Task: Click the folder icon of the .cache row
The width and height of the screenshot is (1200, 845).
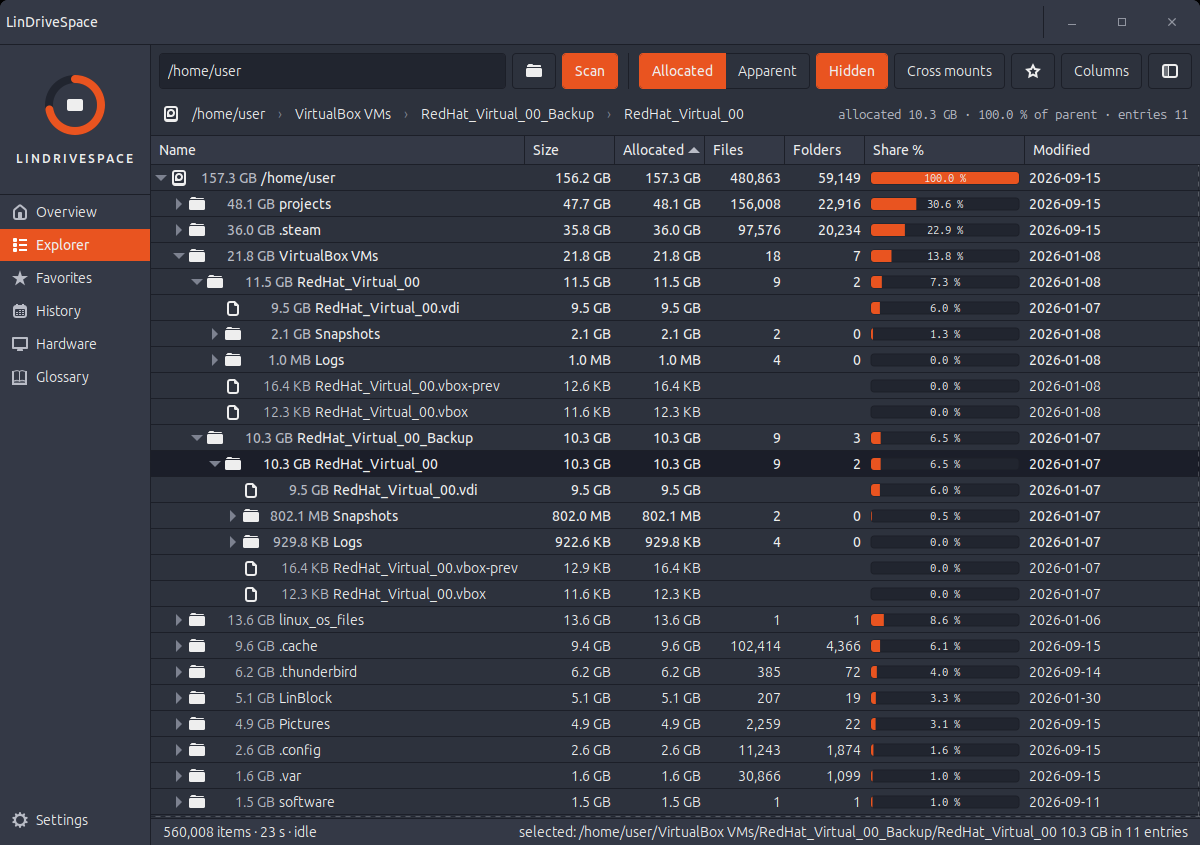Action: click(197, 646)
